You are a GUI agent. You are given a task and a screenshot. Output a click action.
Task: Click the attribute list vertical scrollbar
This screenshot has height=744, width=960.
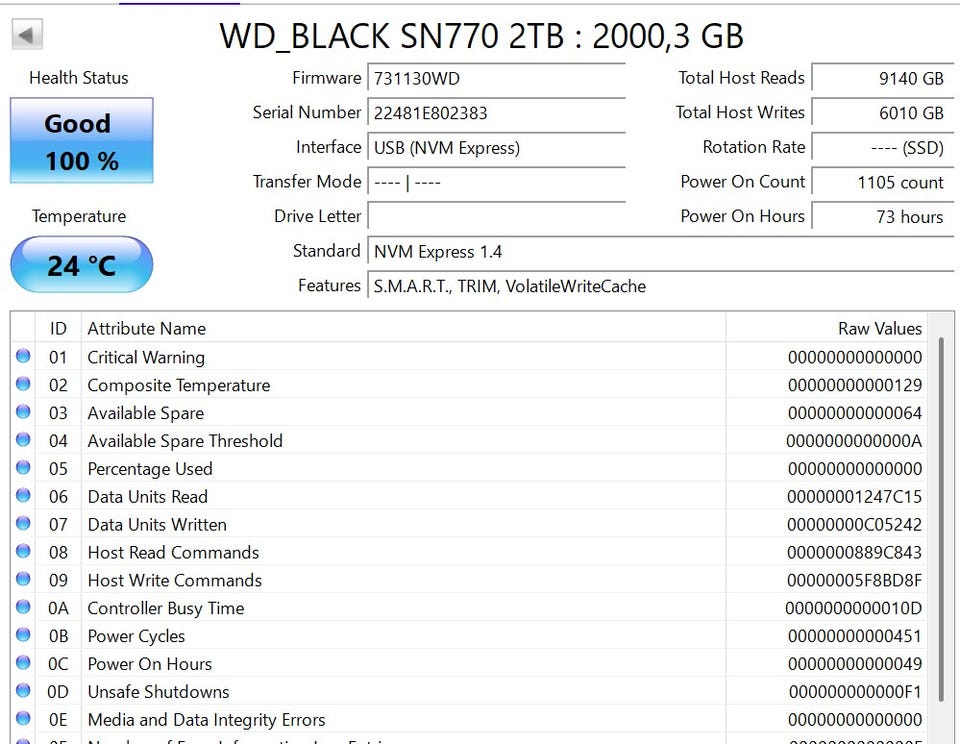(941, 517)
